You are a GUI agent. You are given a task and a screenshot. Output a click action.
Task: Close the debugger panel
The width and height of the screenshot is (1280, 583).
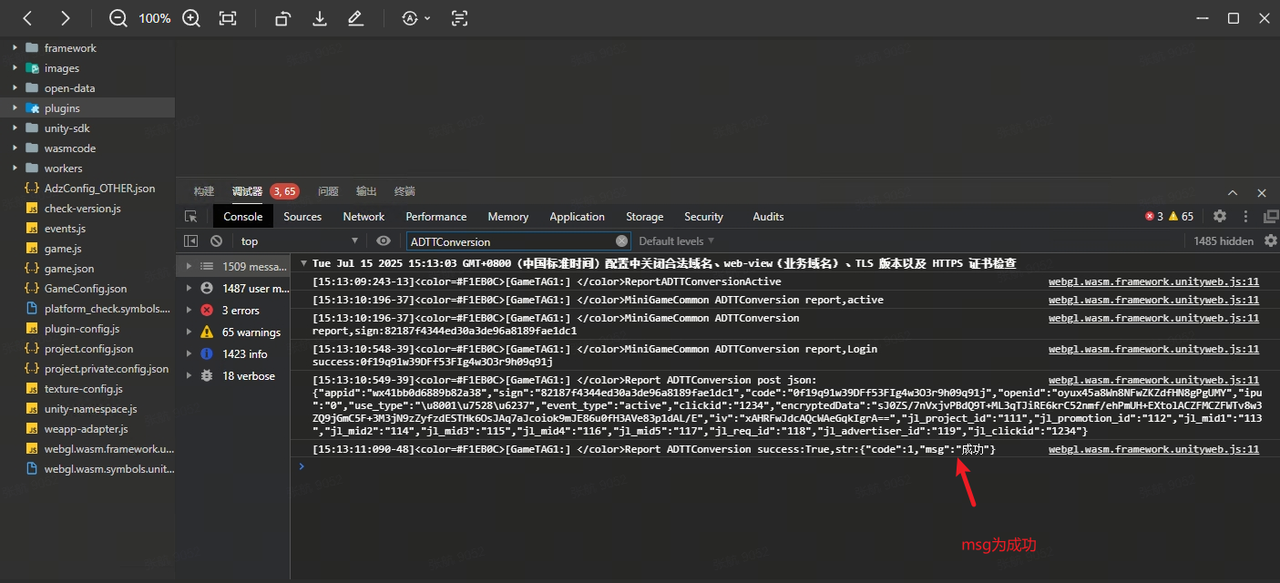(x=1262, y=192)
